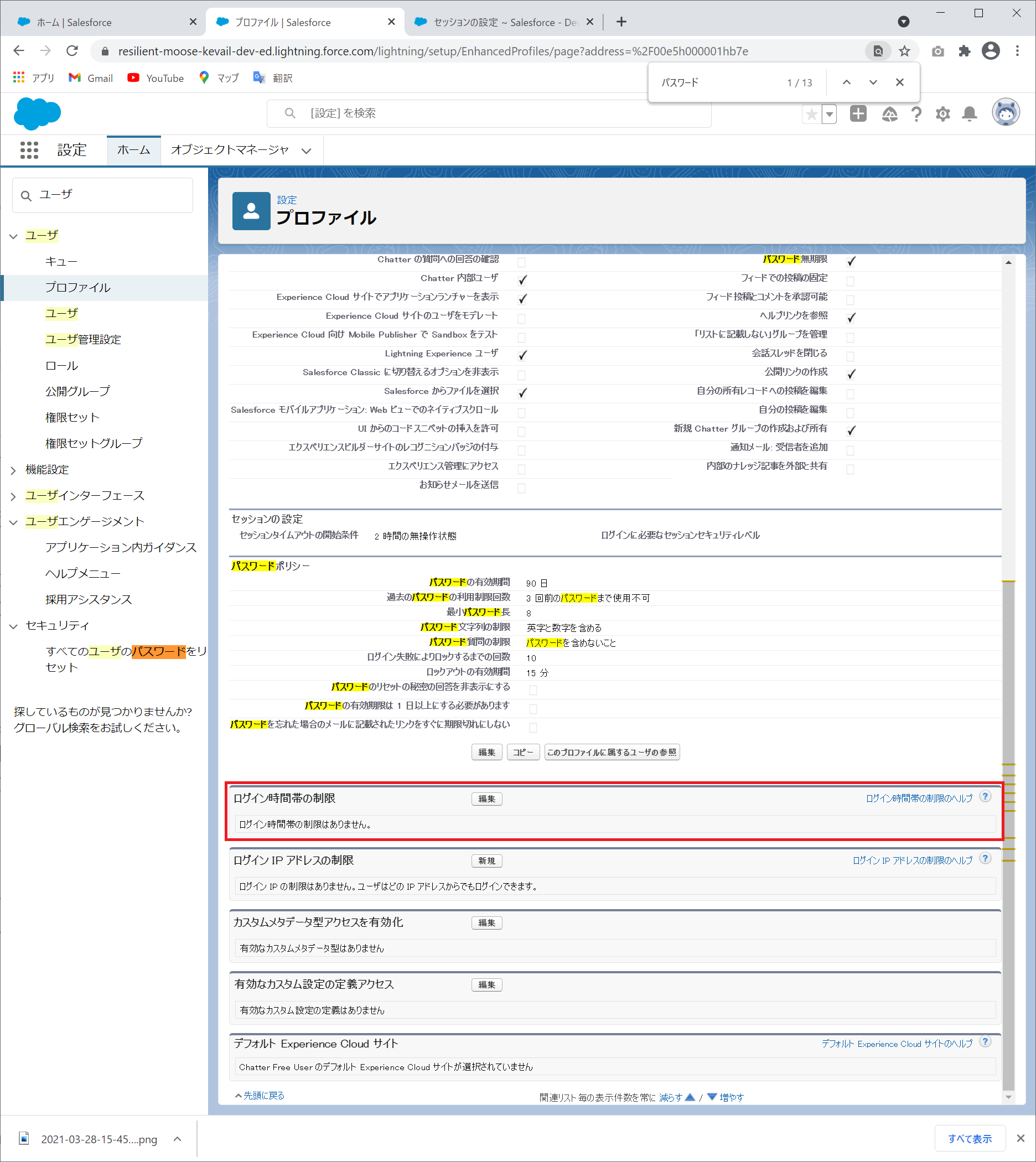Toggle the フィードでの投稿の固定 checkbox

pyautogui.click(x=851, y=281)
